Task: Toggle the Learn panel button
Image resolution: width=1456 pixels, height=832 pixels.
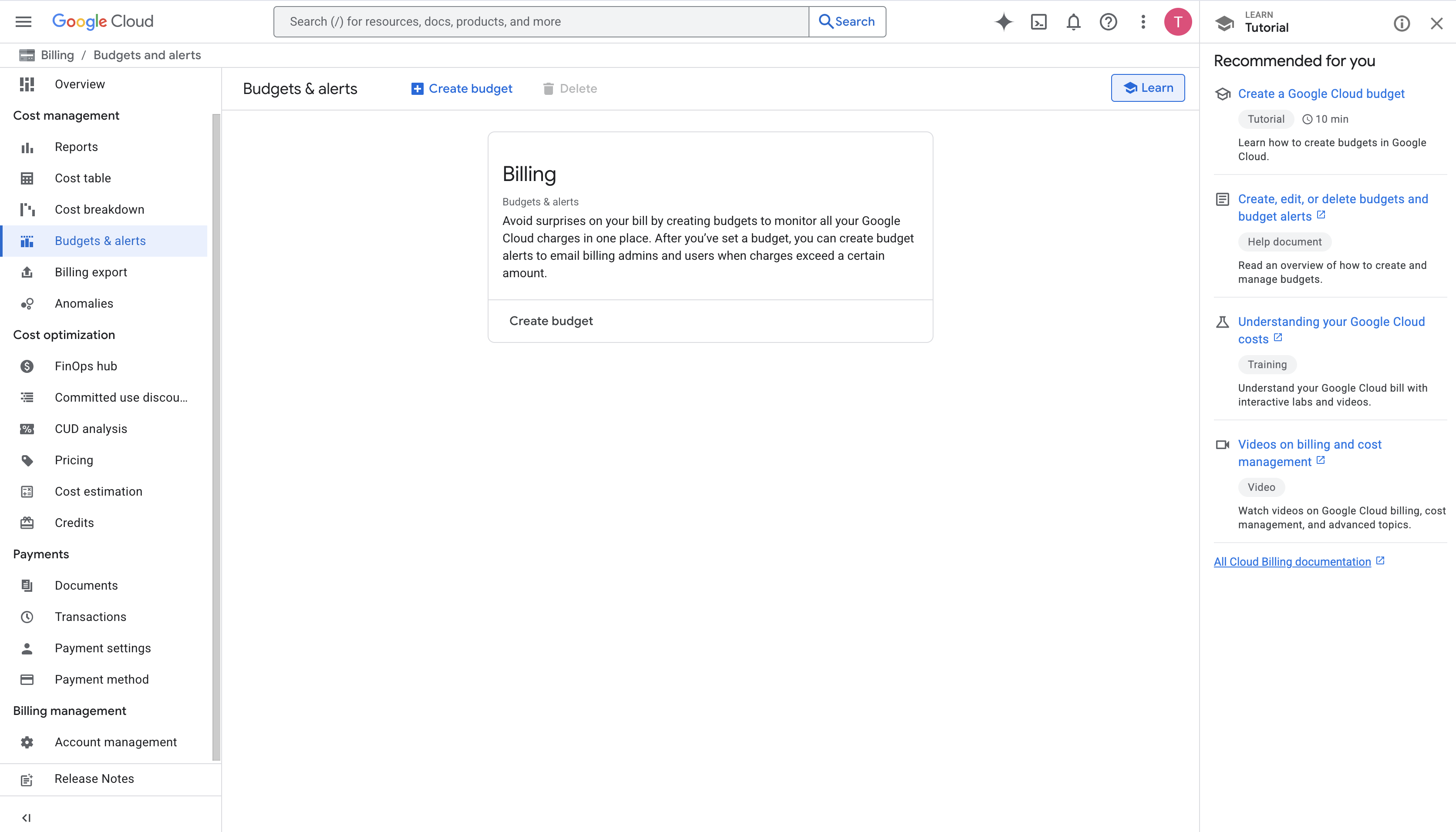Action: (1147, 88)
